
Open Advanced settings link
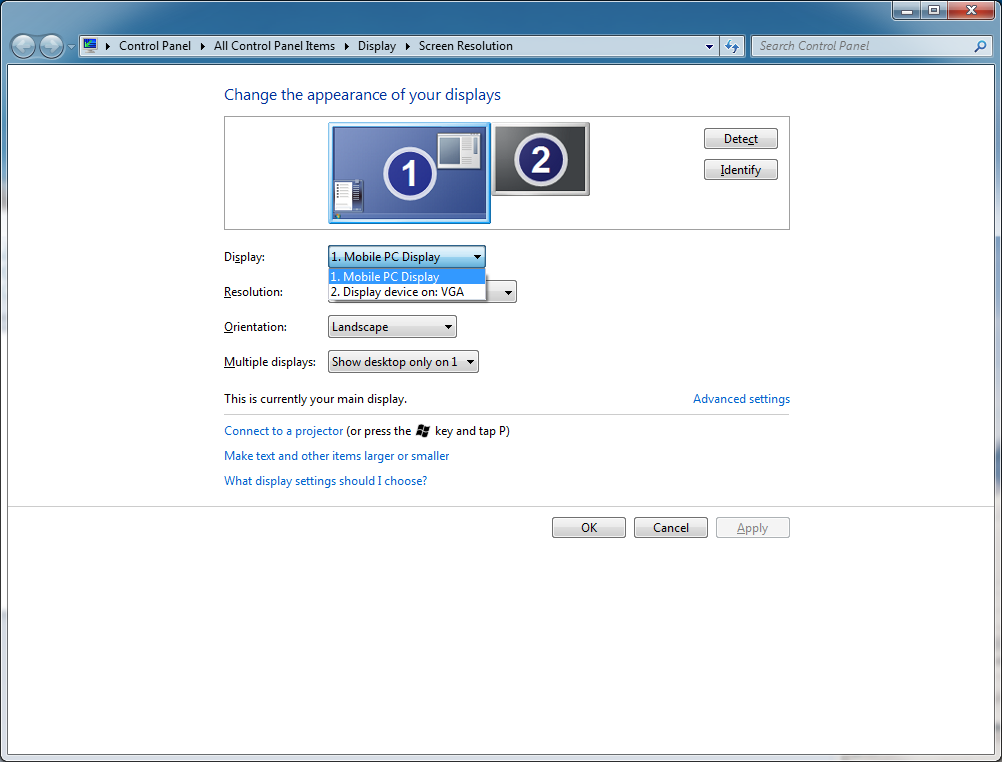[741, 399]
